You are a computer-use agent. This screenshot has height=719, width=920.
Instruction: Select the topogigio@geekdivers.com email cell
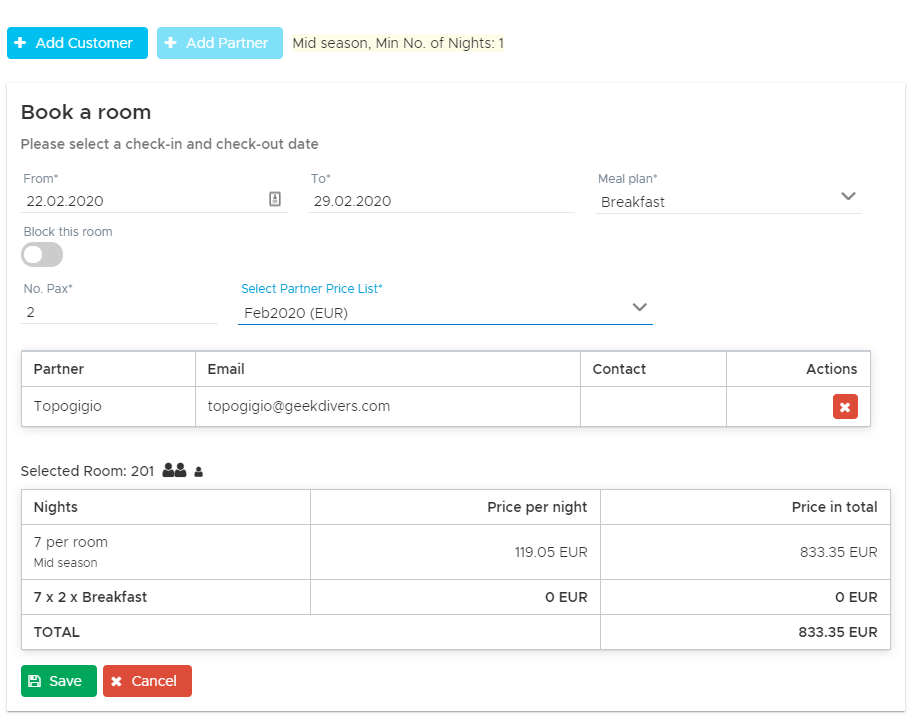coord(388,406)
